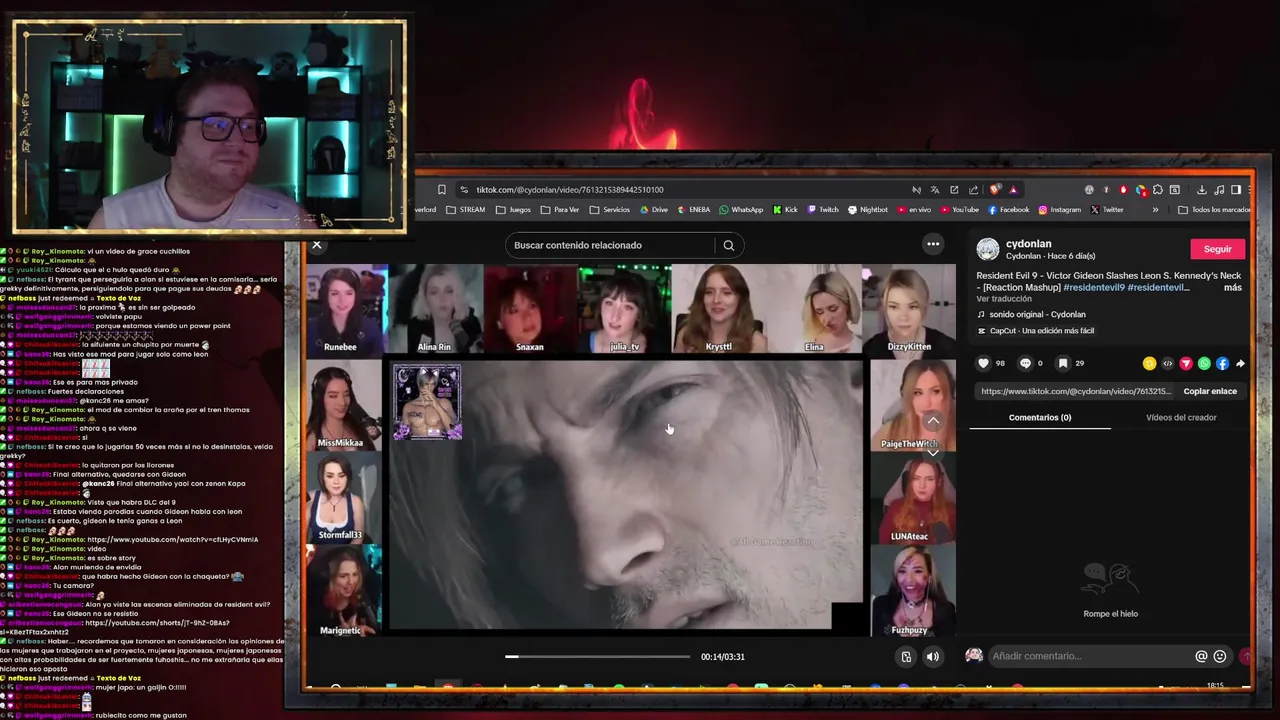Open the emoji picker icon
This screenshot has width=1280, height=720.
click(x=1220, y=656)
